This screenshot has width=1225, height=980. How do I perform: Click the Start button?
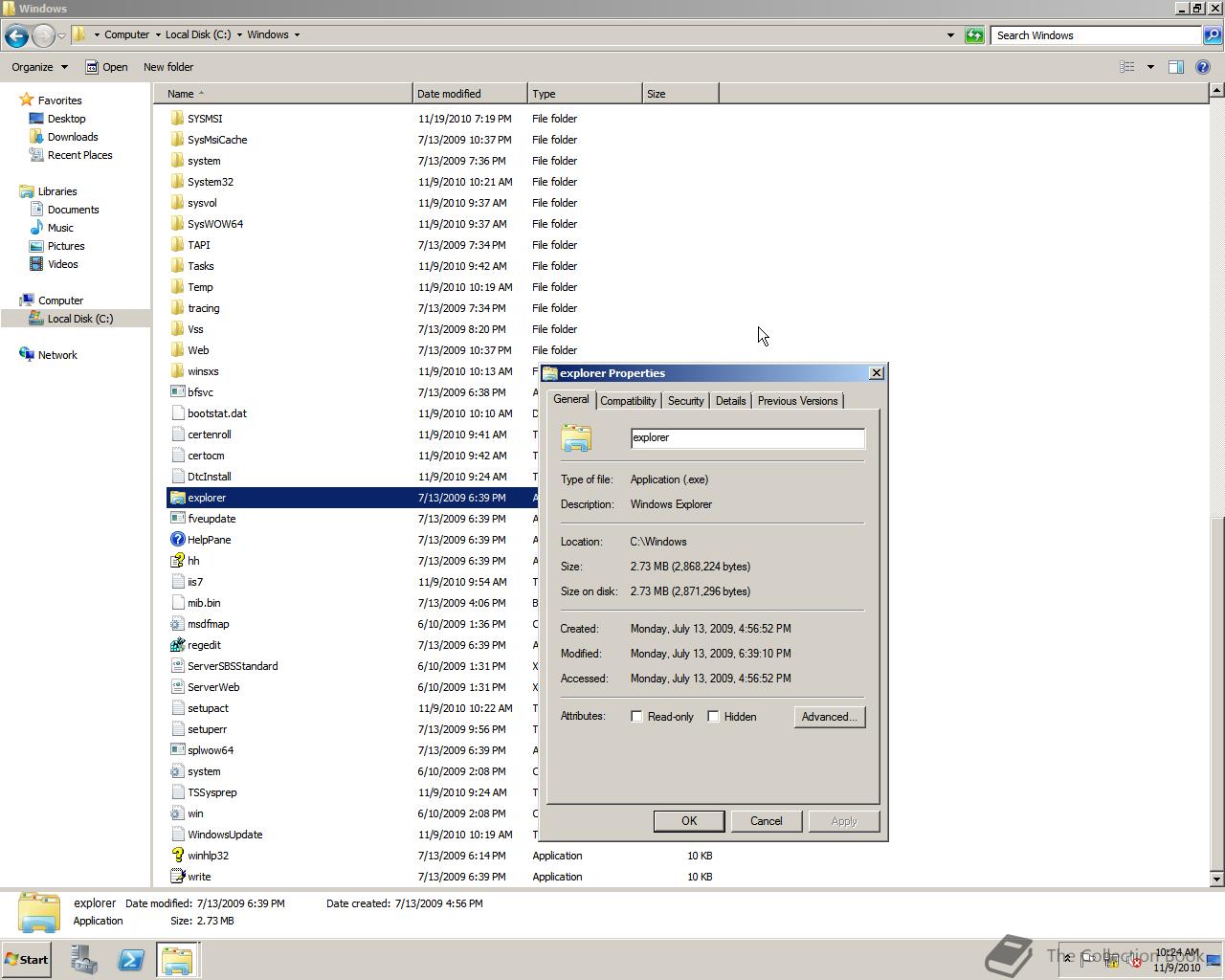point(26,960)
